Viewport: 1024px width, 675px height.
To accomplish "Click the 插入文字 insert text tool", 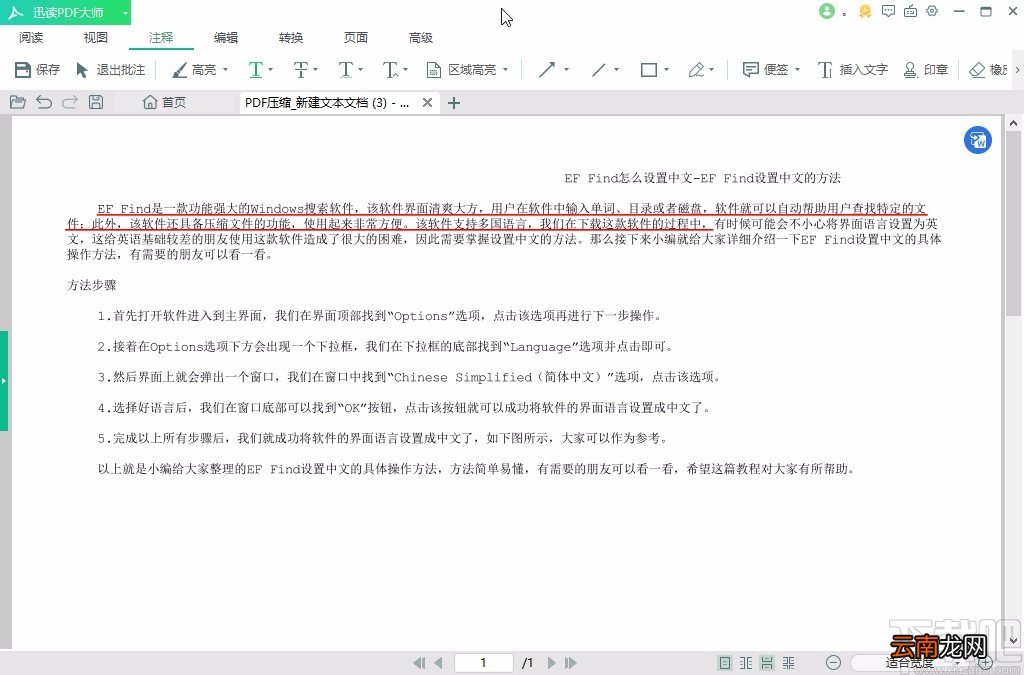I will 853,69.
